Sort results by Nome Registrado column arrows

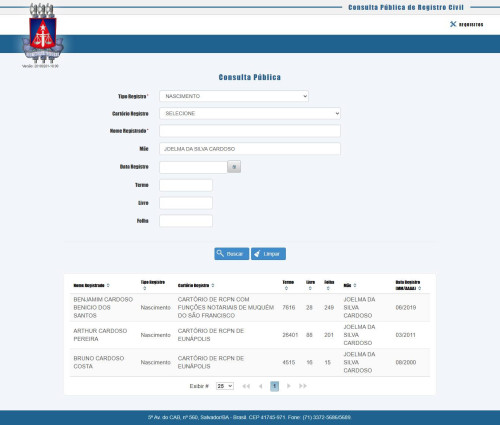tap(108, 285)
